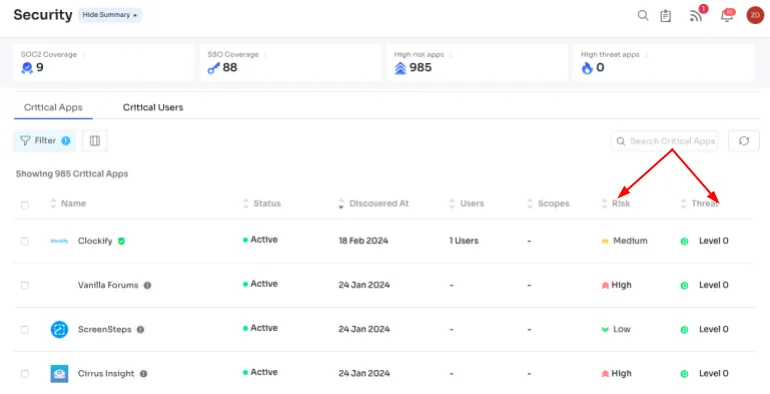Check the Cirrus Insight row checkbox
Screen dimensions: 770x394
click(25, 374)
